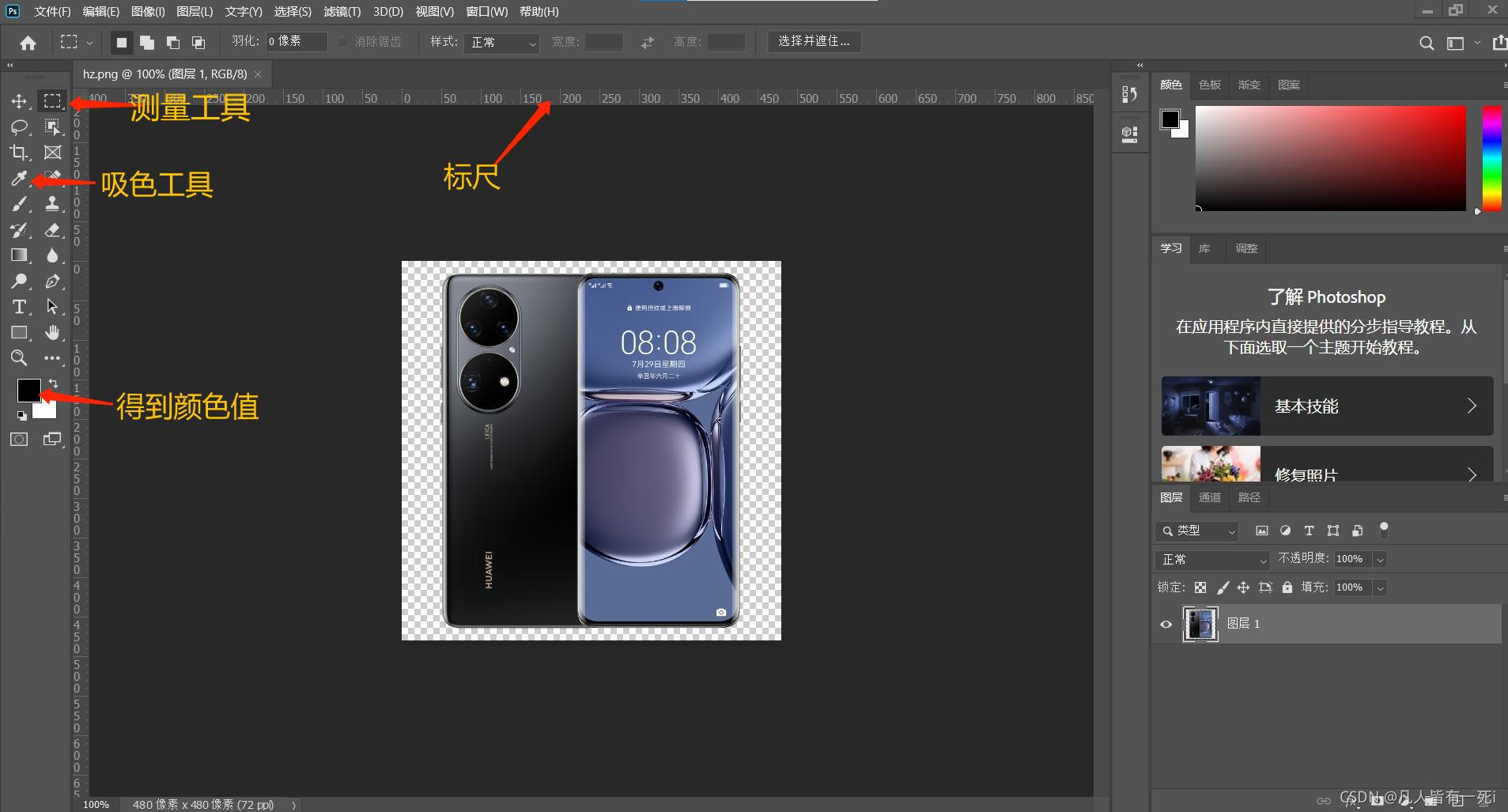Screen dimensions: 1508x812
Task: Choose Add to selection mode
Action: pyautogui.click(x=147, y=43)
